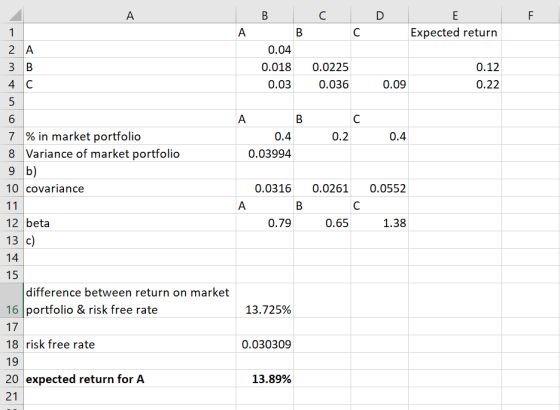Click 'risk free rate' label

click(x=130, y=344)
